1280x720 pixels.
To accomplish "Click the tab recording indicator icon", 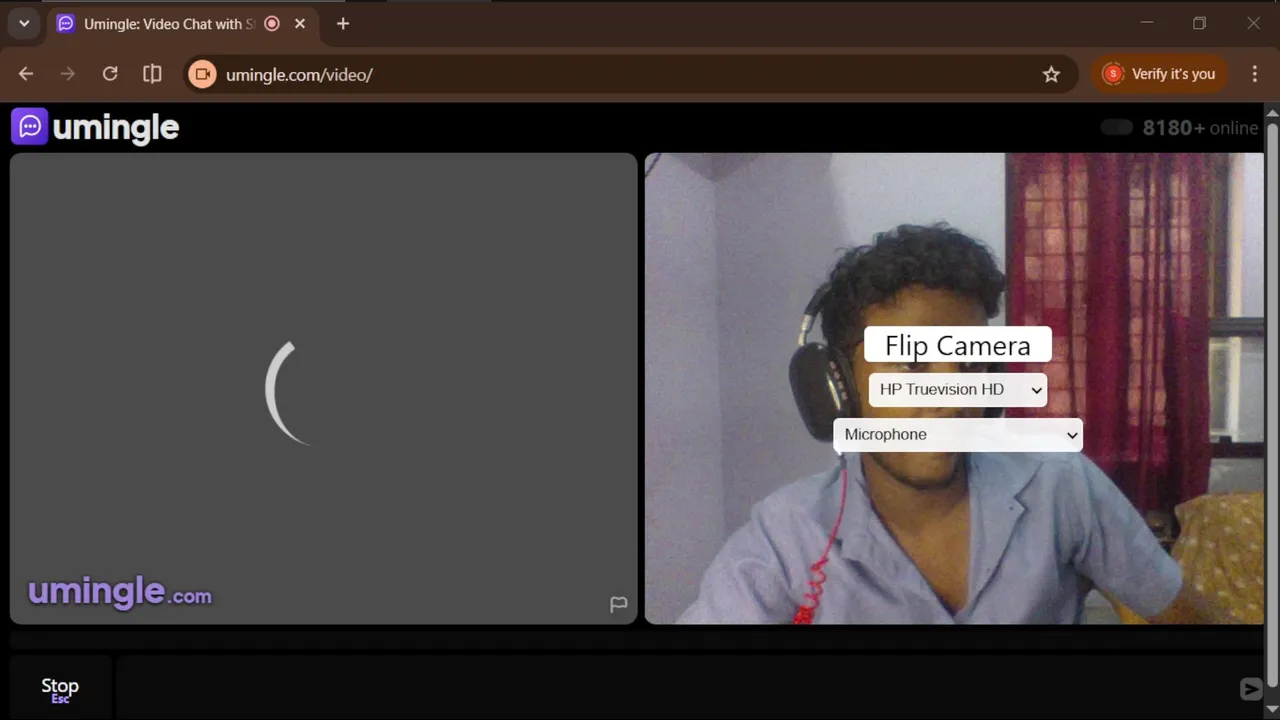I will [x=272, y=24].
